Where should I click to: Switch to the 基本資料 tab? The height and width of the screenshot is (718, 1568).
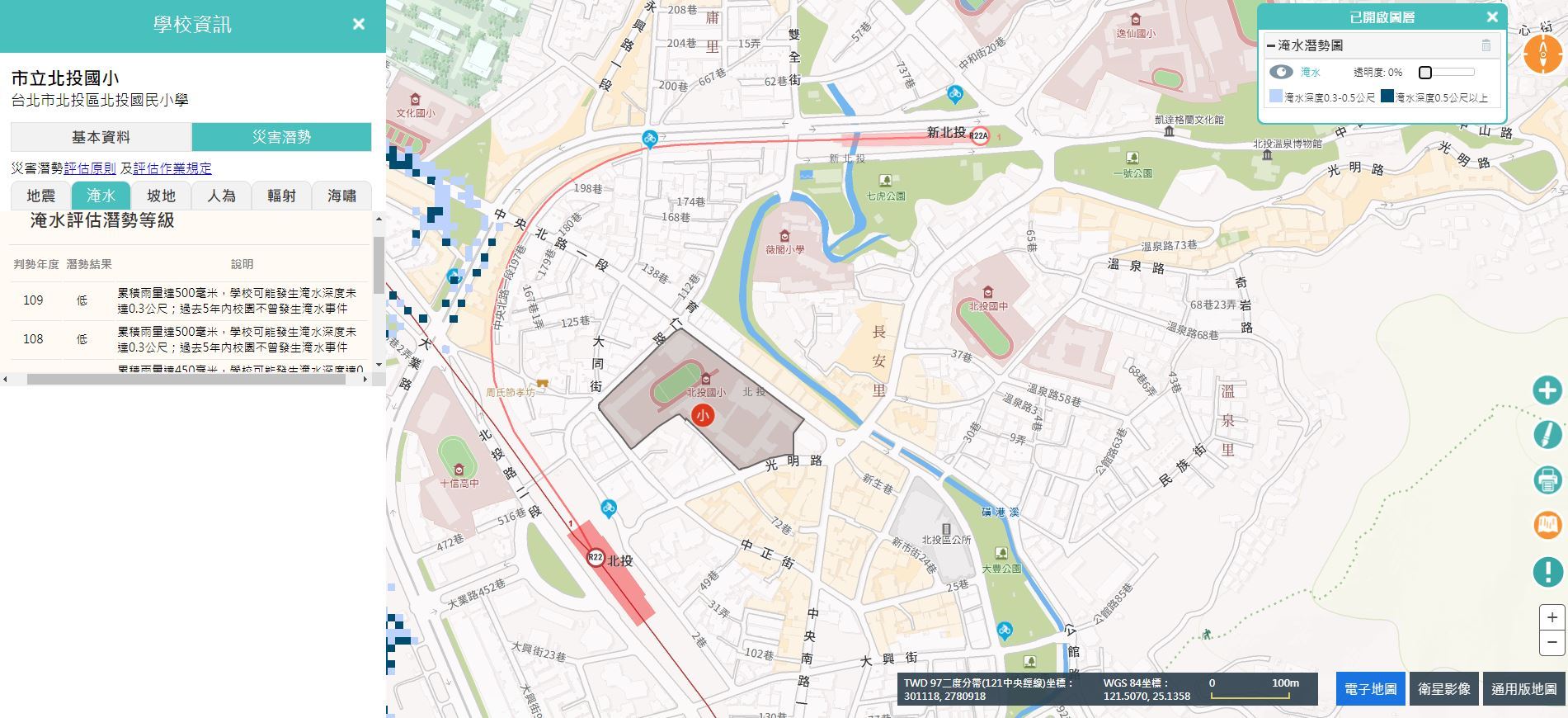(x=101, y=137)
